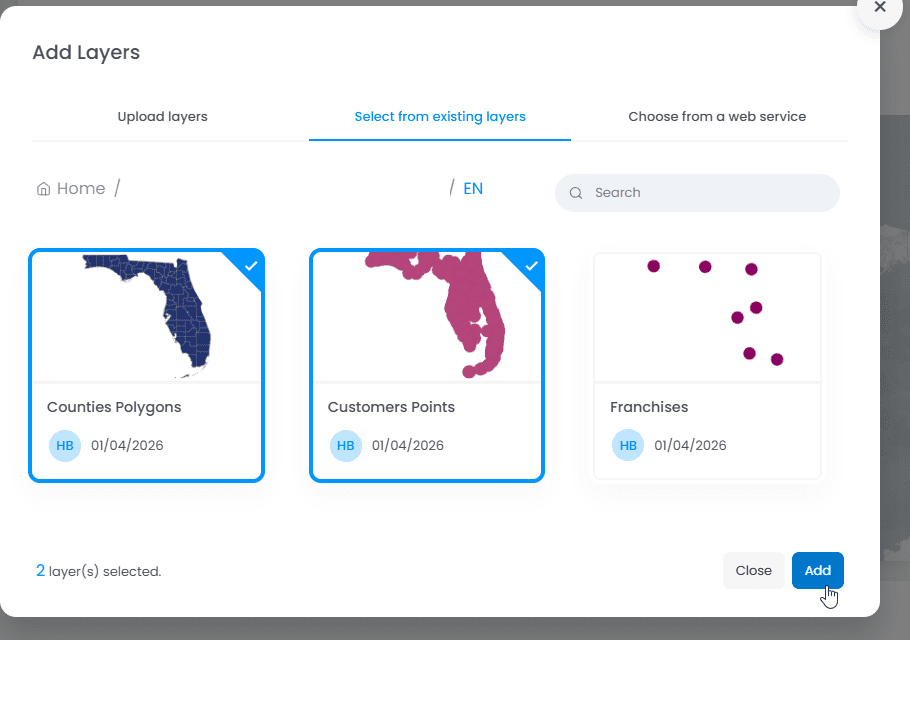Open Select from existing layers tab
The height and width of the screenshot is (708, 910).
click(x=440, y=117)
